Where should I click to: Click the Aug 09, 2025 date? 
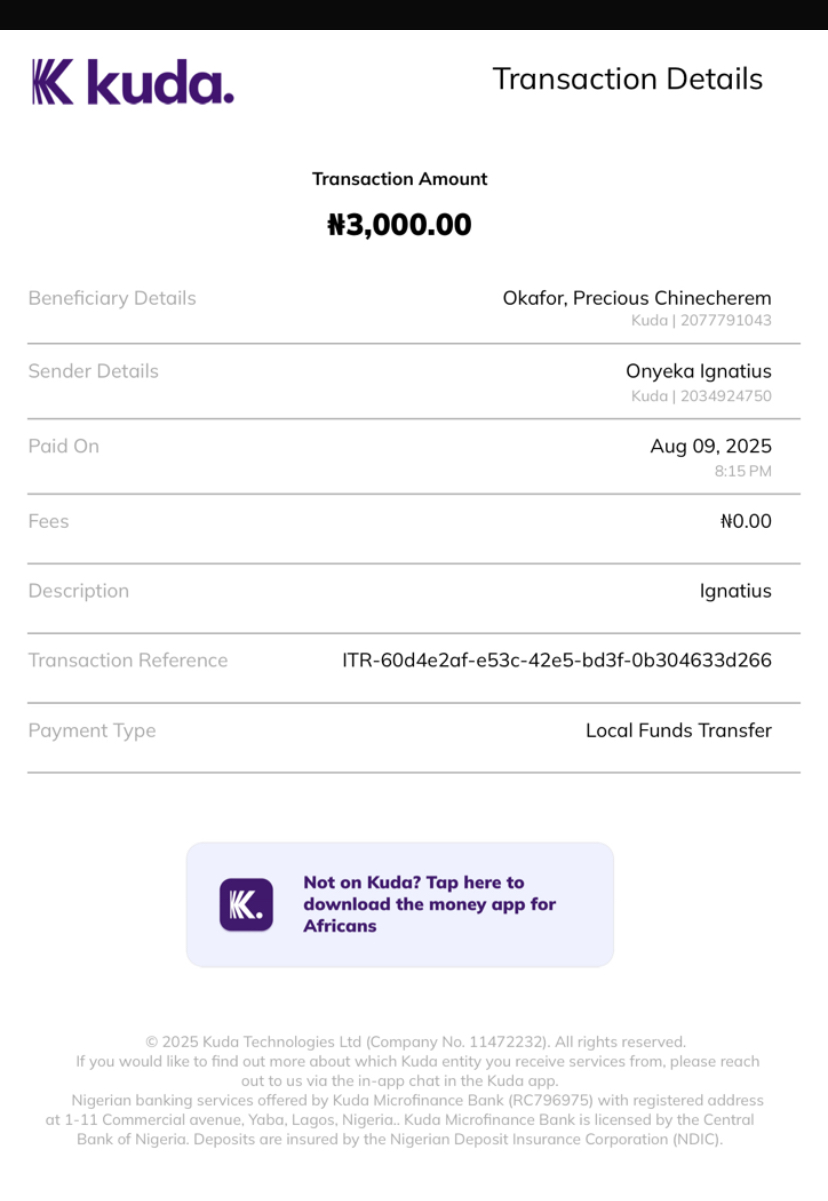710,446
